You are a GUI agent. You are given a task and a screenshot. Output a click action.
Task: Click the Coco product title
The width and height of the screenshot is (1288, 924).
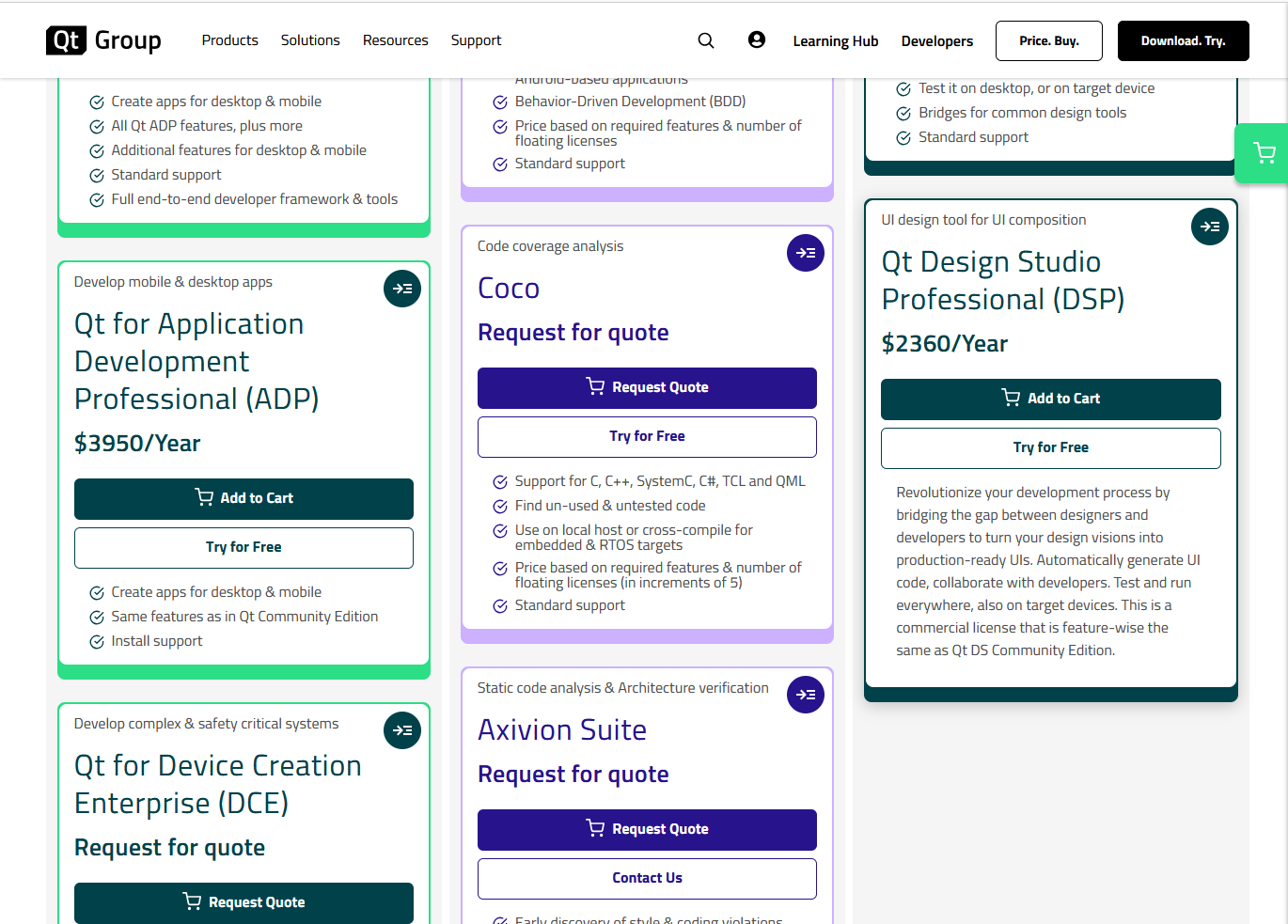[509, 289]
